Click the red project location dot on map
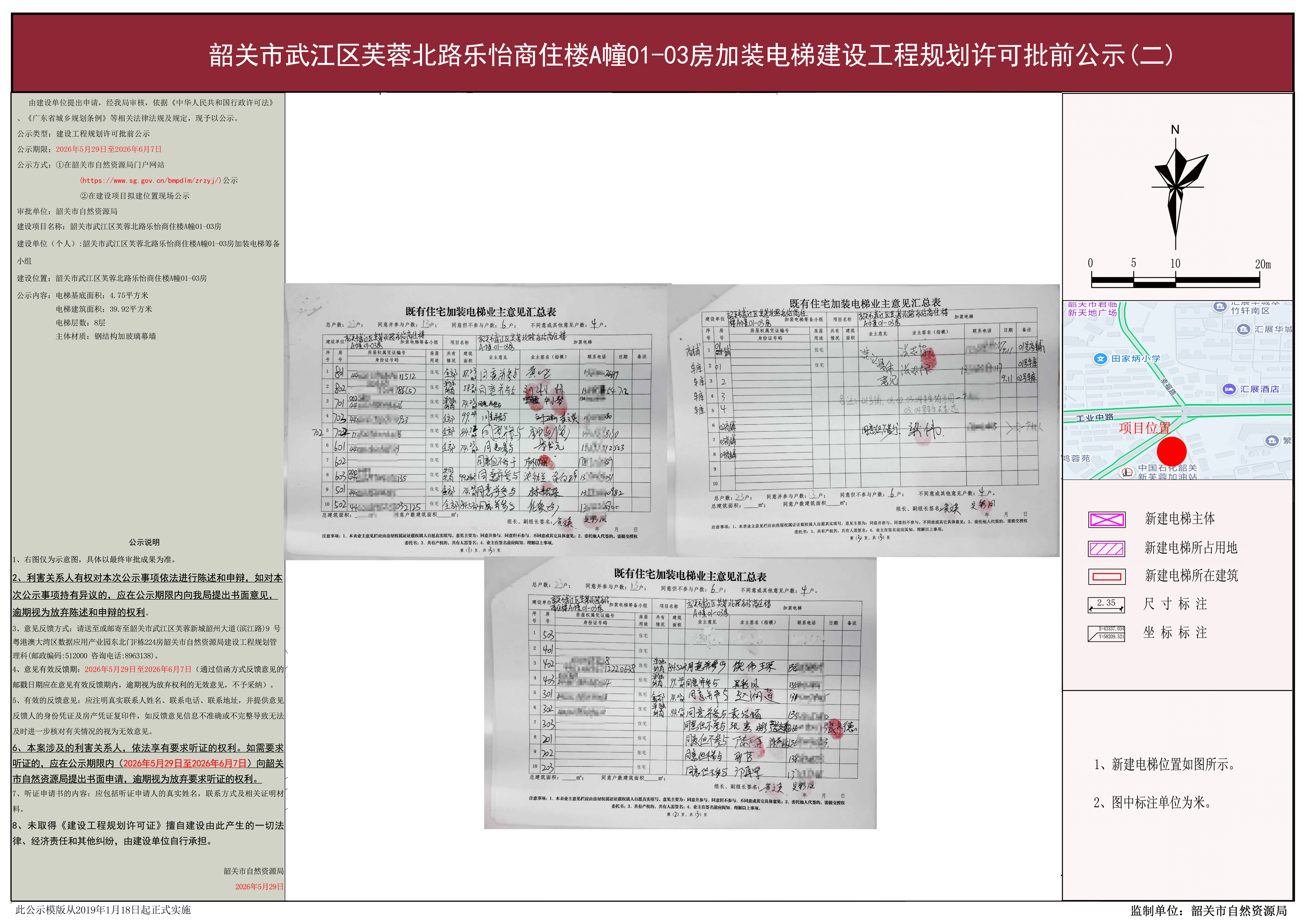The width and height of the screenshot is (1306, 924). click(x=1172, y=451)
